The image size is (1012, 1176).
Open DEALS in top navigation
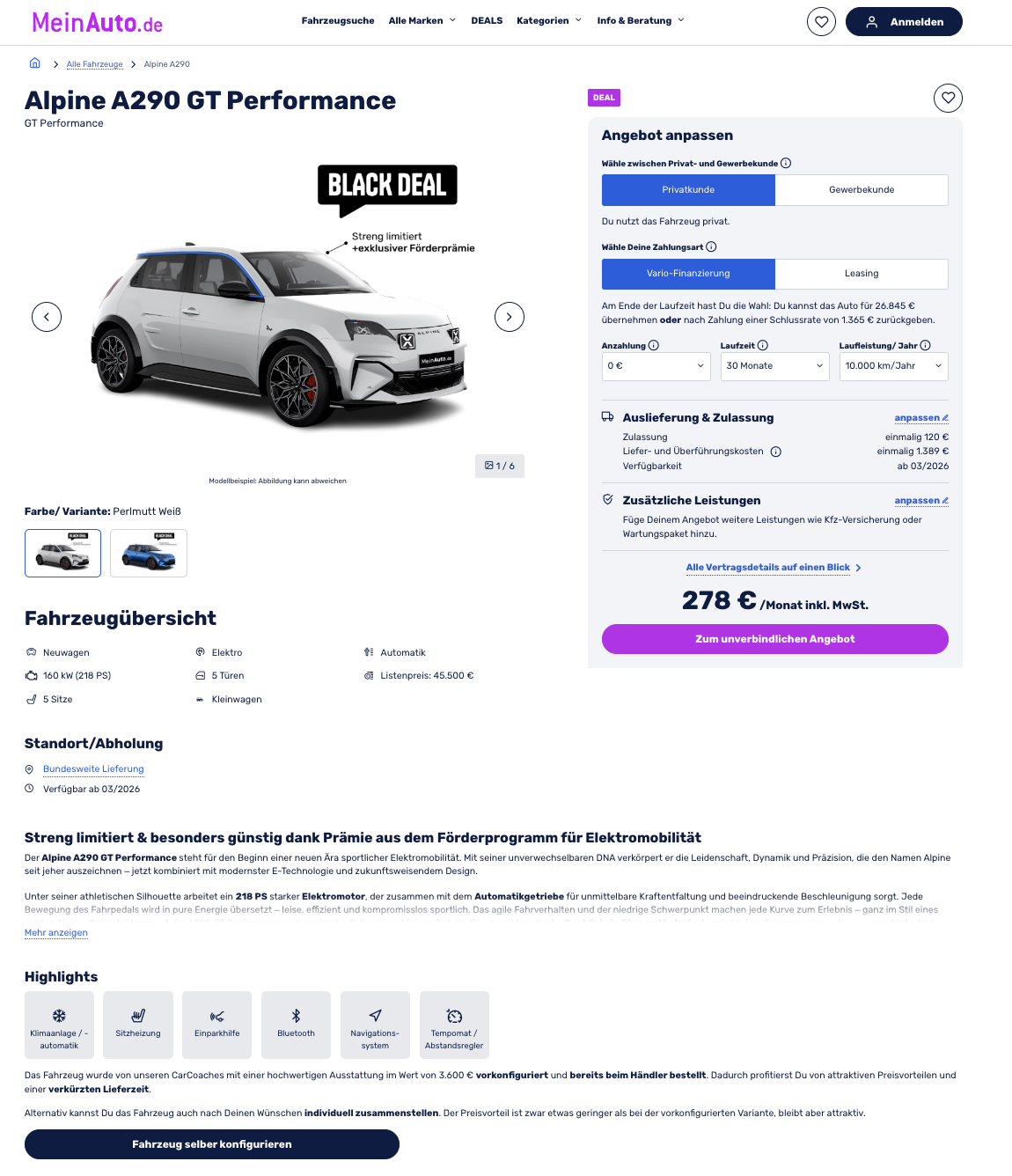pyautogui.click(x=487, y=20)
